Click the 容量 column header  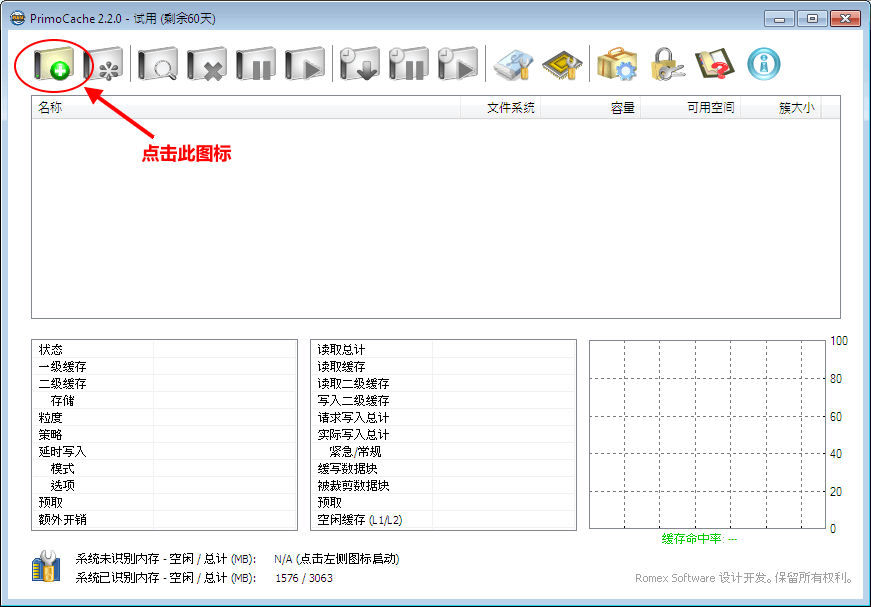(621, 107)
